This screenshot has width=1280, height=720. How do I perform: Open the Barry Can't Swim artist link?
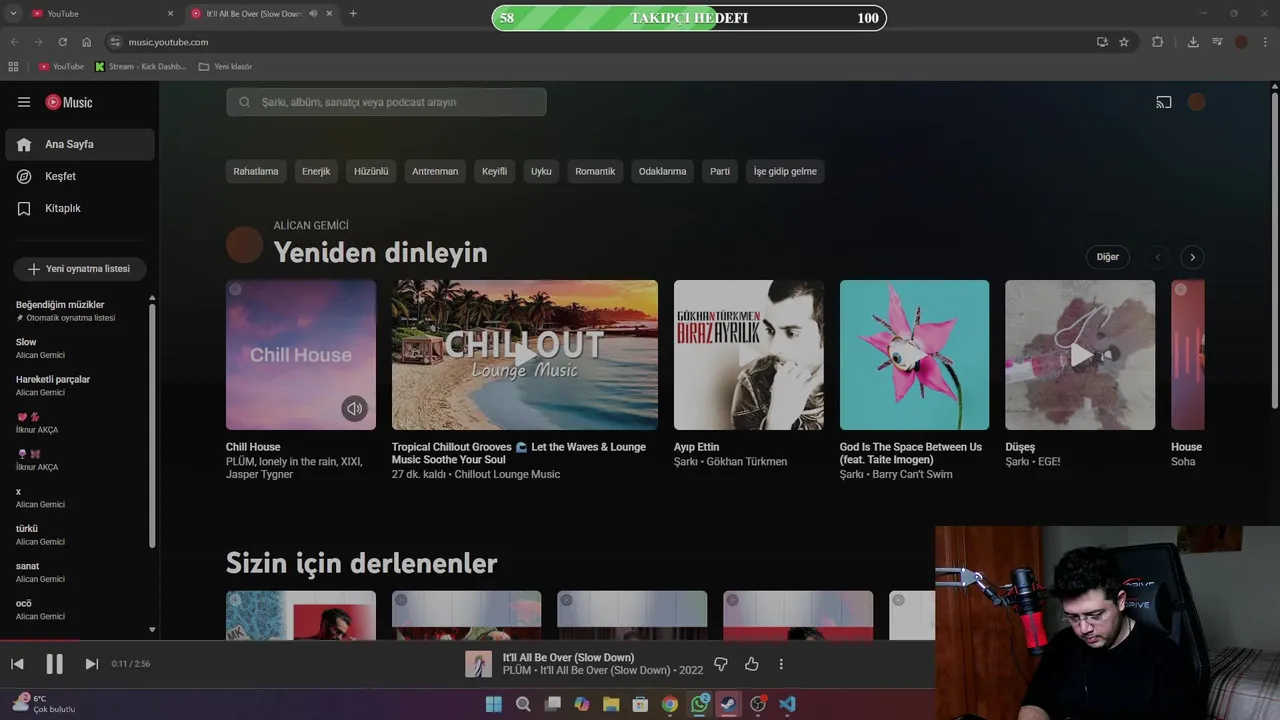point(912,475)
